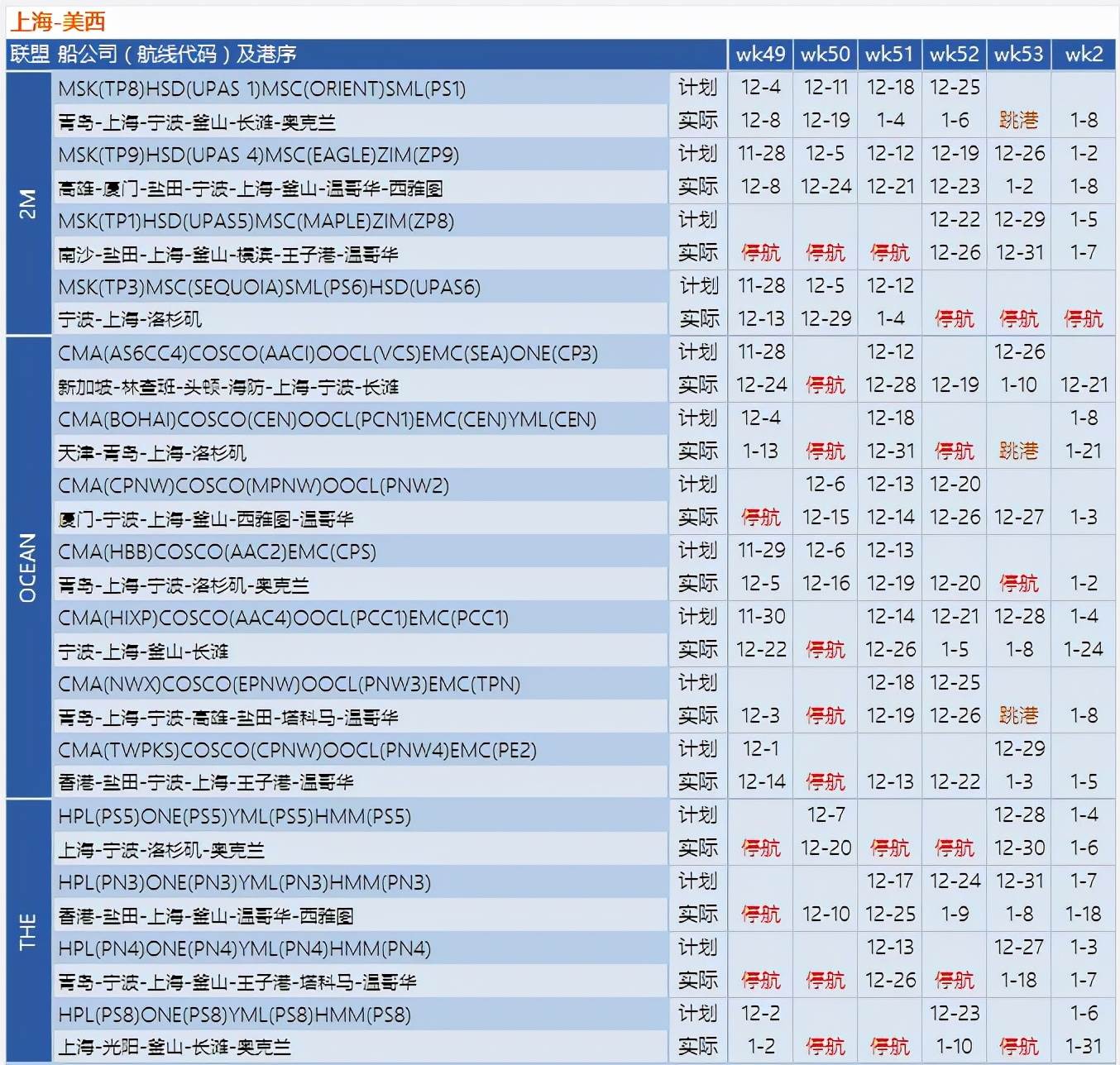Click the MSK(TP9)HSD(UPAS 4) service row
Image resolution: width=1120 pixels, height=1065 pixels.
pyautogui.click(x=361, y=154)
